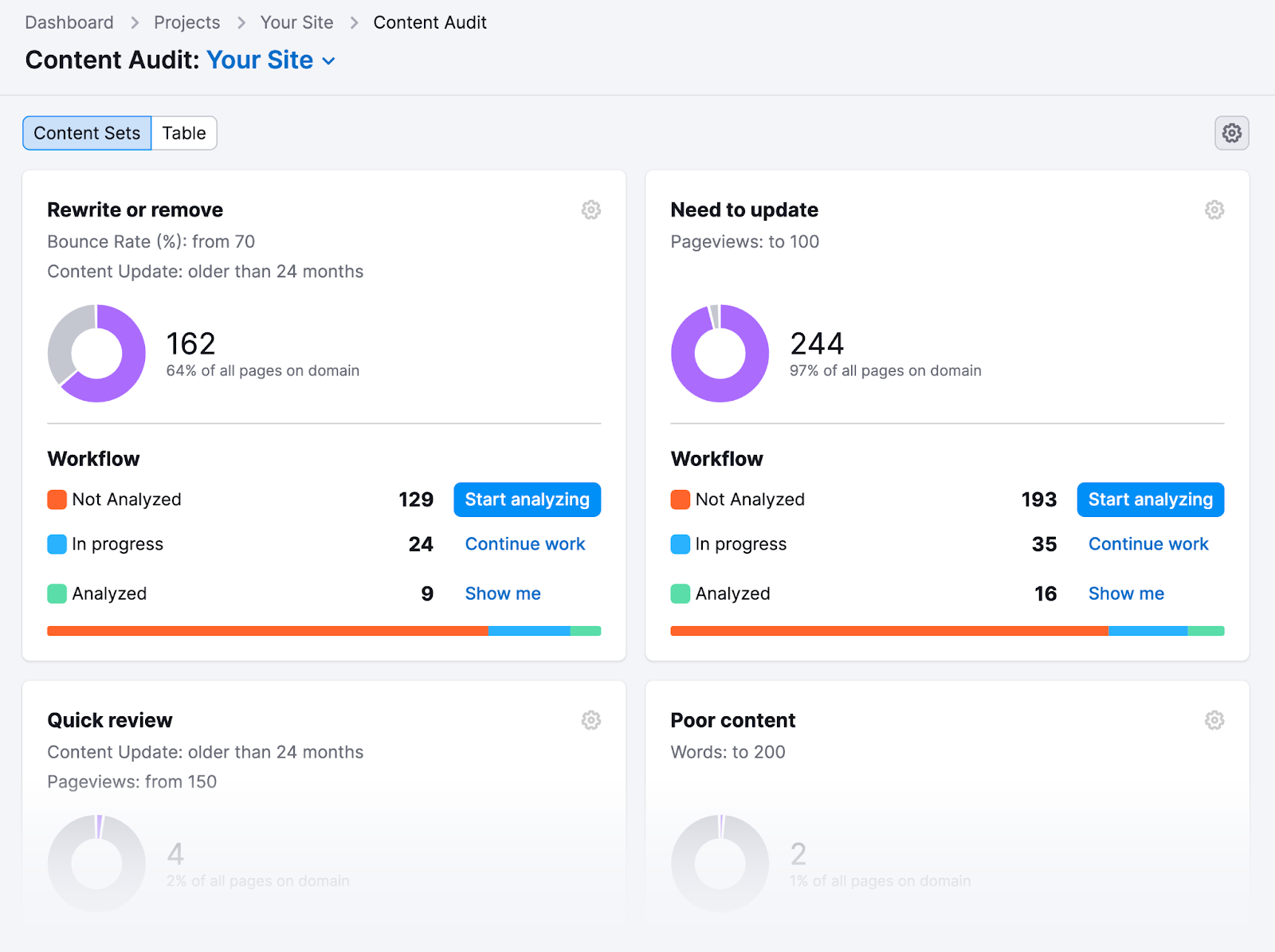Viewport: 1275px width, 952px height.
Task: Navigate to Projects via breadcrumb
Action: point(186,22)
